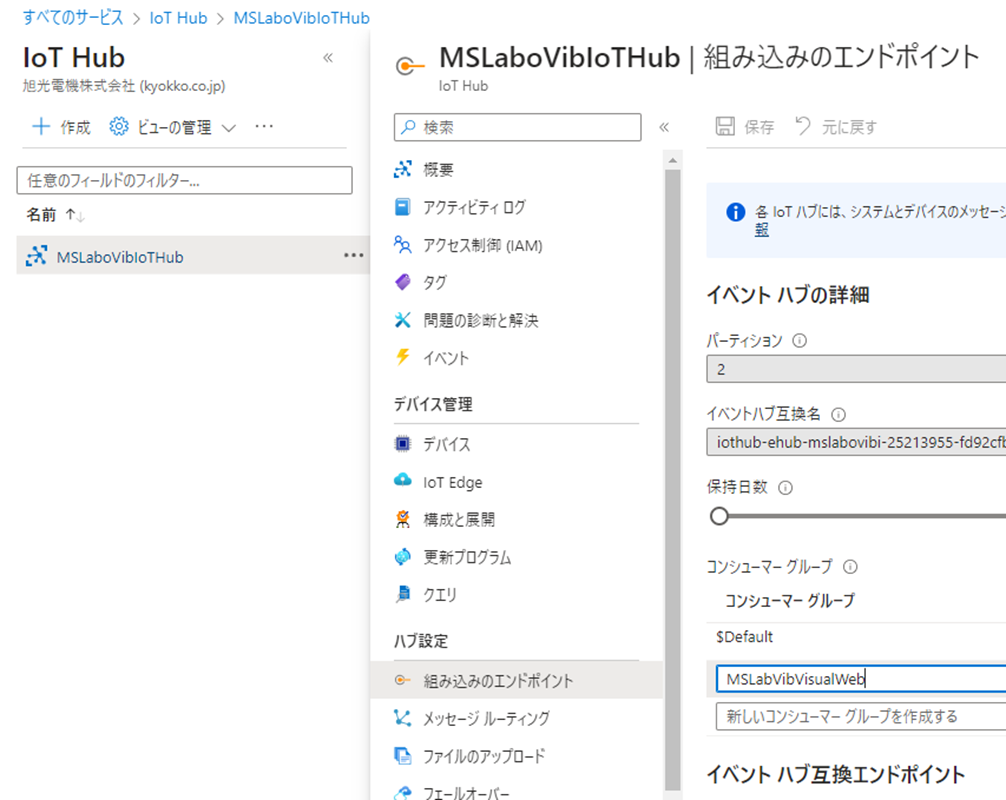This screenshot has width=1006, height=800.
Task: Click MSLaboVibIoTHub breadcrumb link
Action: coord(302,18)
